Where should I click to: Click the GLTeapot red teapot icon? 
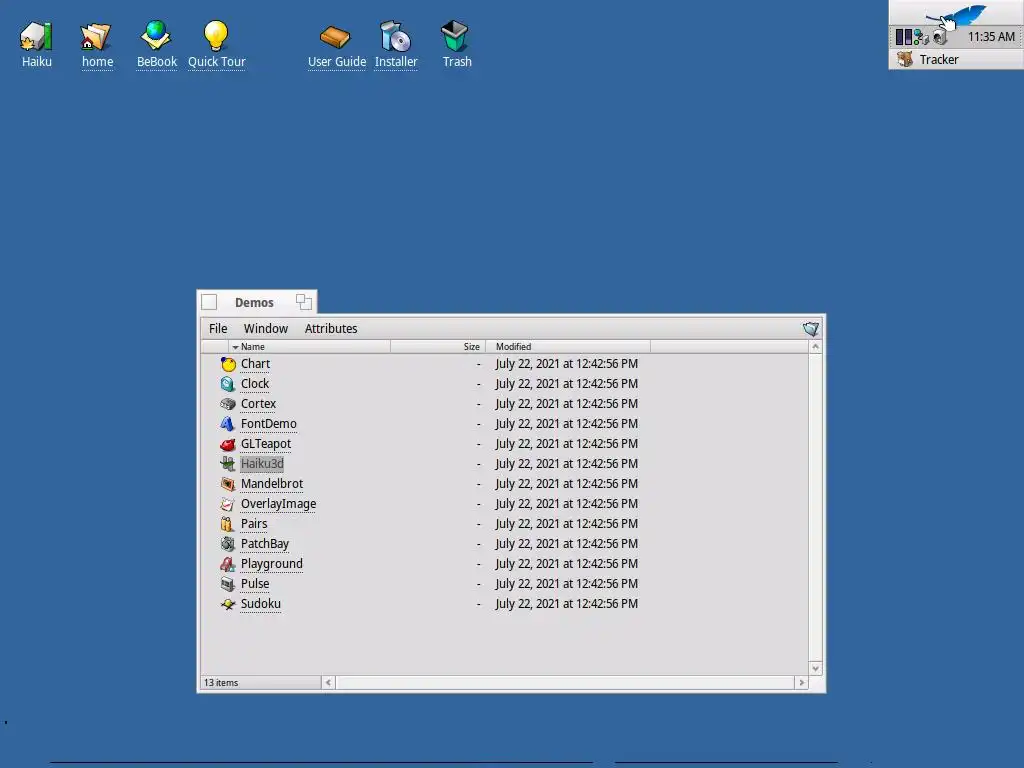[x=227, y=444]
